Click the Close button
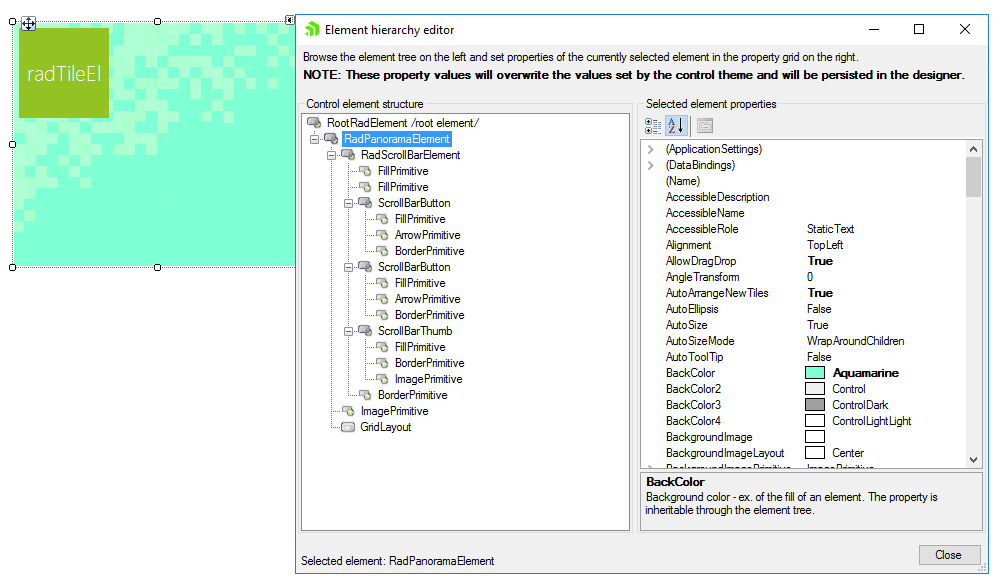The height and width of the screenshot is (585, 1000). click(948, 555)
